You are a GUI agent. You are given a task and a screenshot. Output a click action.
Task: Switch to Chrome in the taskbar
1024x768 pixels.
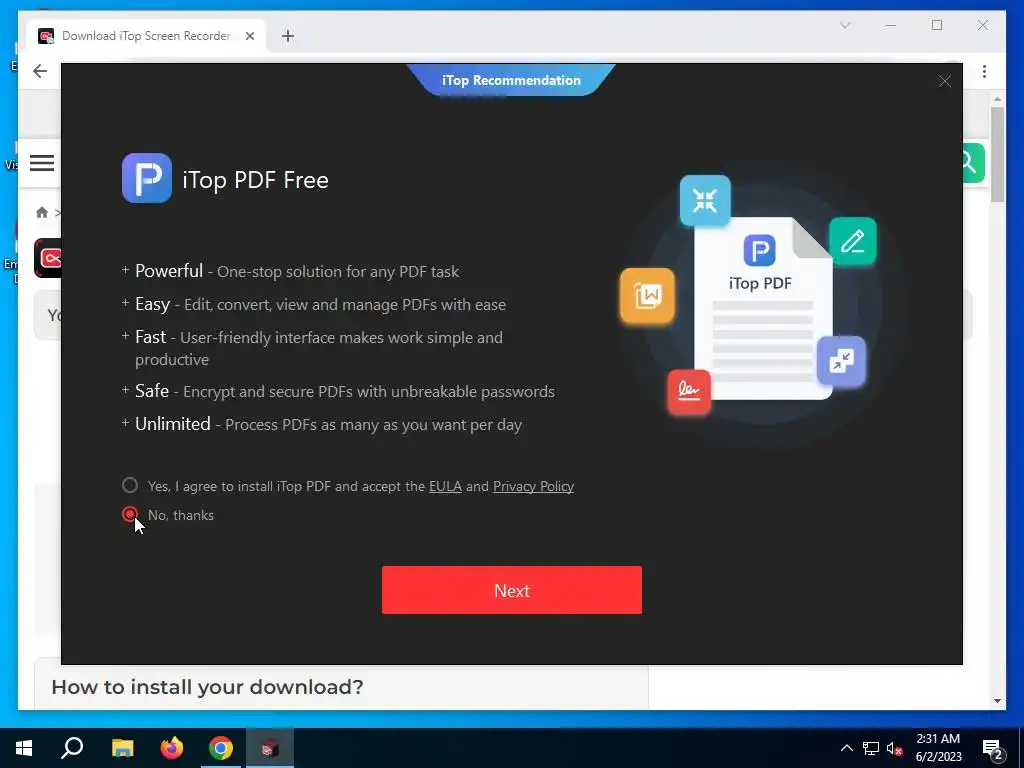221,748
